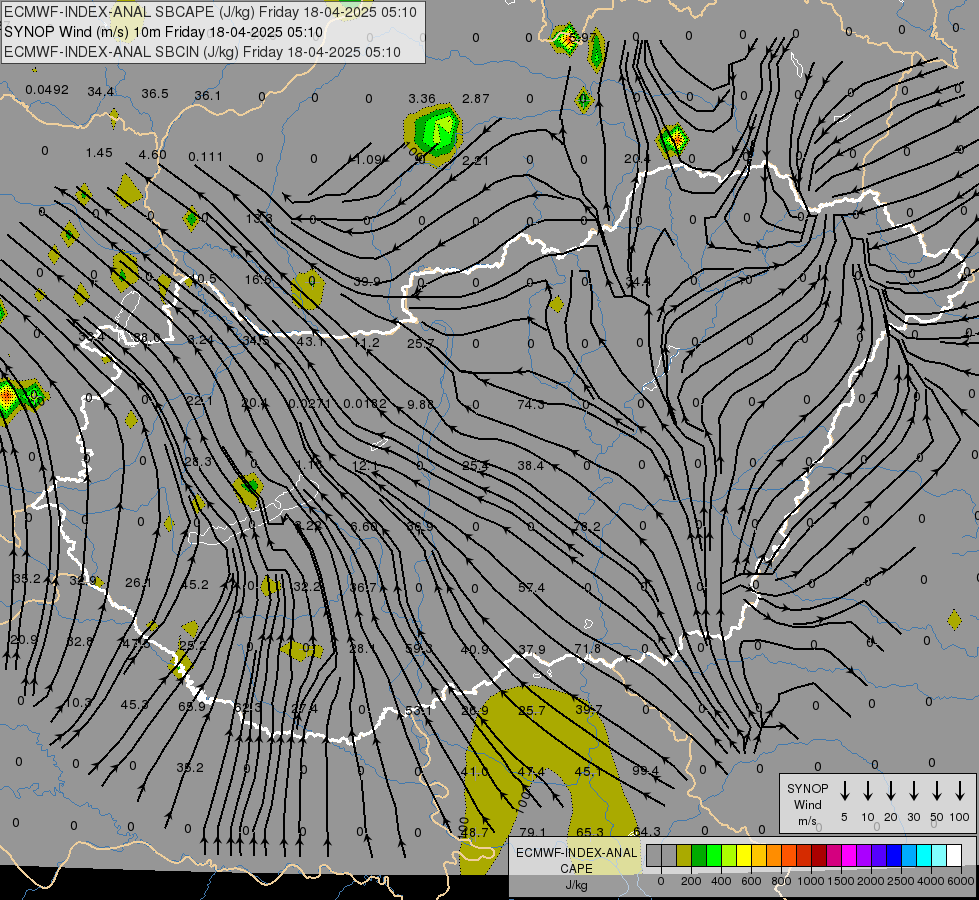The width and height of the screenshot is (979, 900).
Task: Click the grid value 74.3
Action: 531,404
